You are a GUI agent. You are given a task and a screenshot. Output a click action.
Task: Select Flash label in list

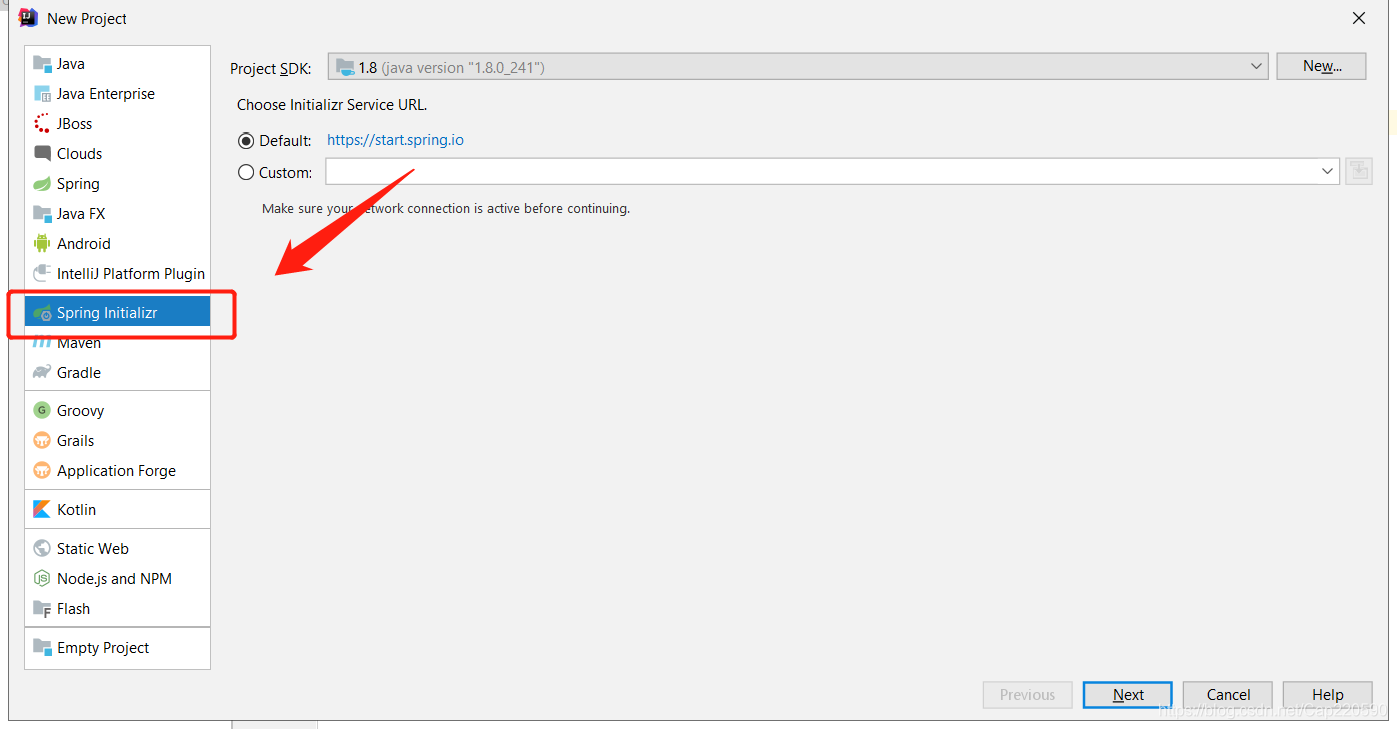coord(74,609)
